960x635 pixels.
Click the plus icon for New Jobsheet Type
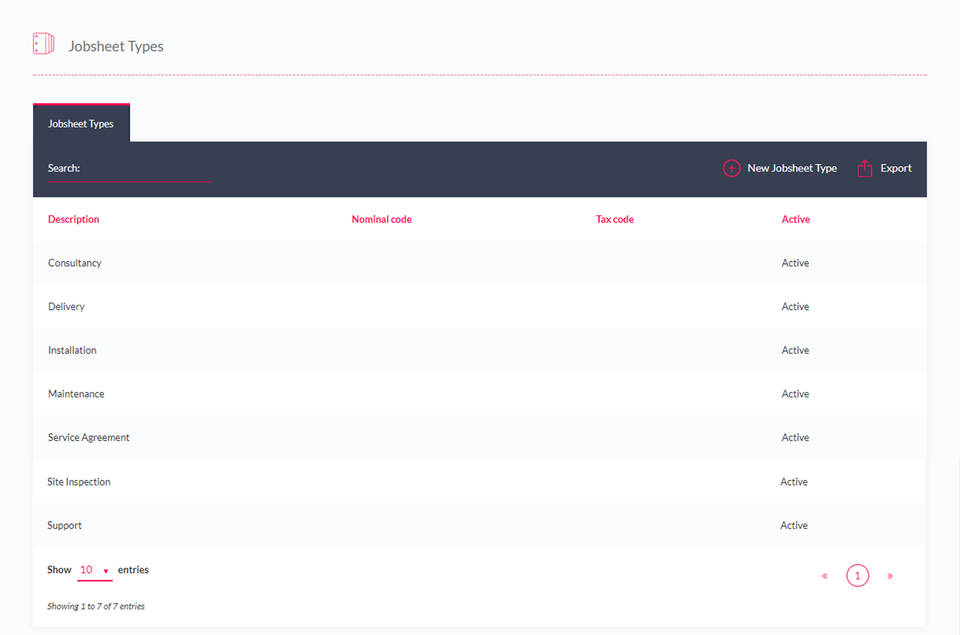pyautogui.click(x=731, y=168)
